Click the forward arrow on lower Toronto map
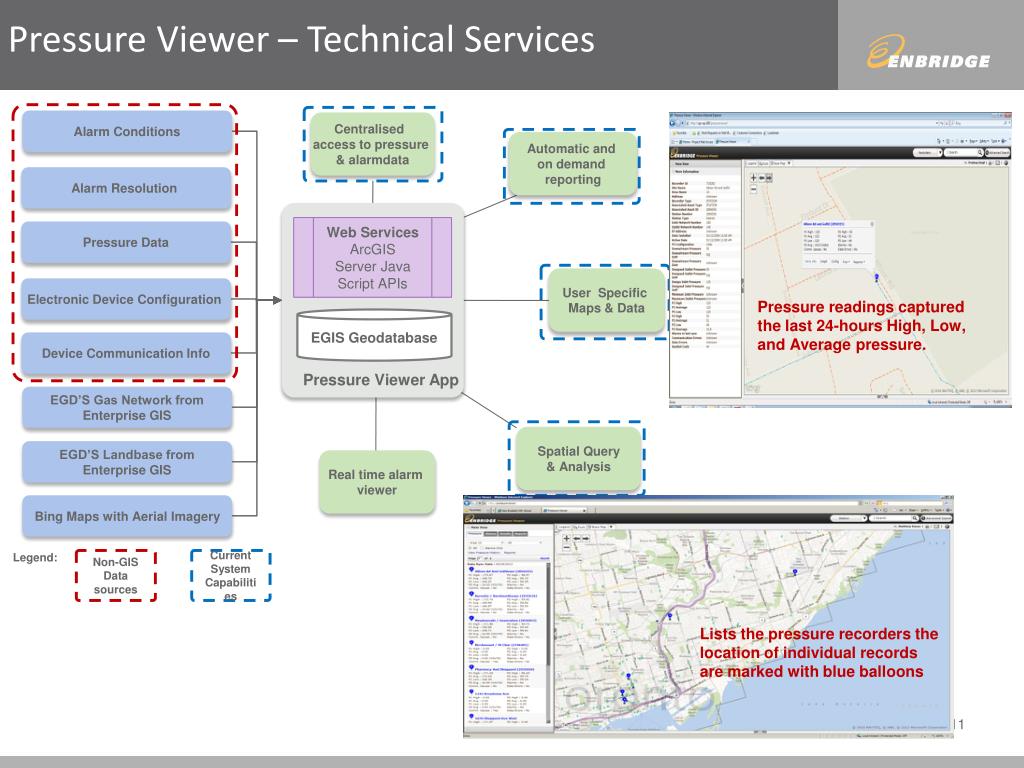This screenshot has height=768, width=1024. (x=586, y=538)
